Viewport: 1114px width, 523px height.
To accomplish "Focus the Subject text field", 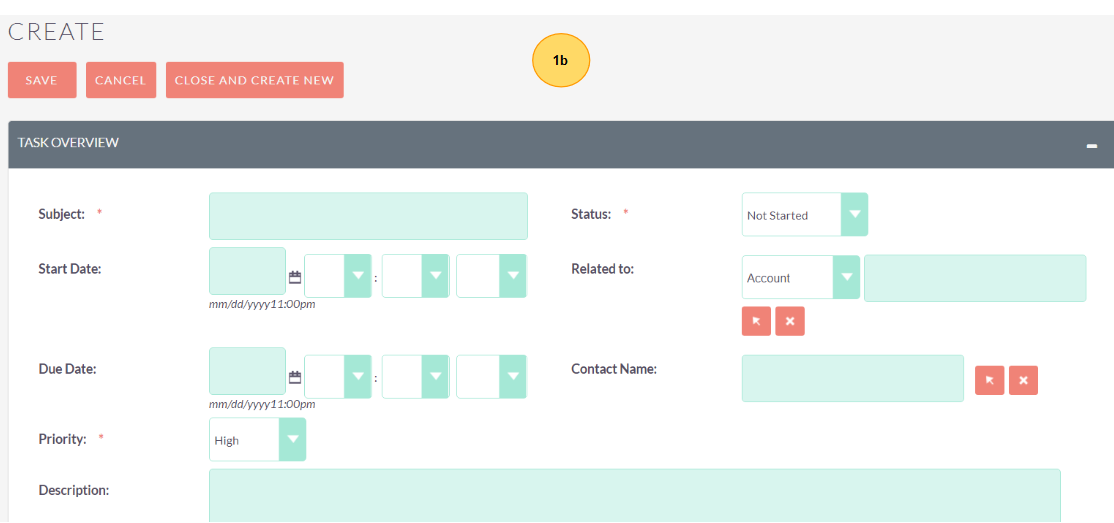I will [x=368, y=216].
